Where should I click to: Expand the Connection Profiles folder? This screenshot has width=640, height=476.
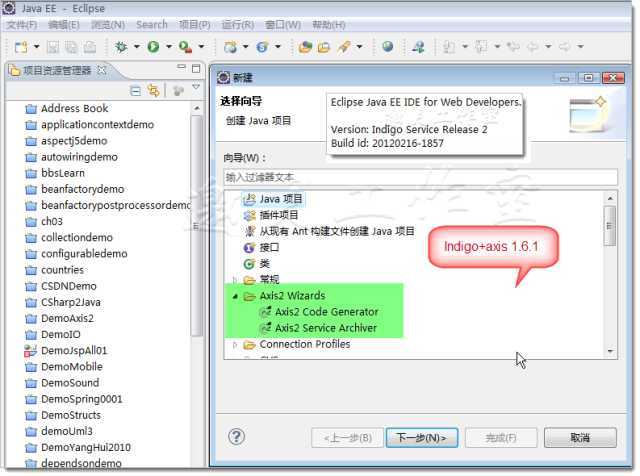(235, 345)
